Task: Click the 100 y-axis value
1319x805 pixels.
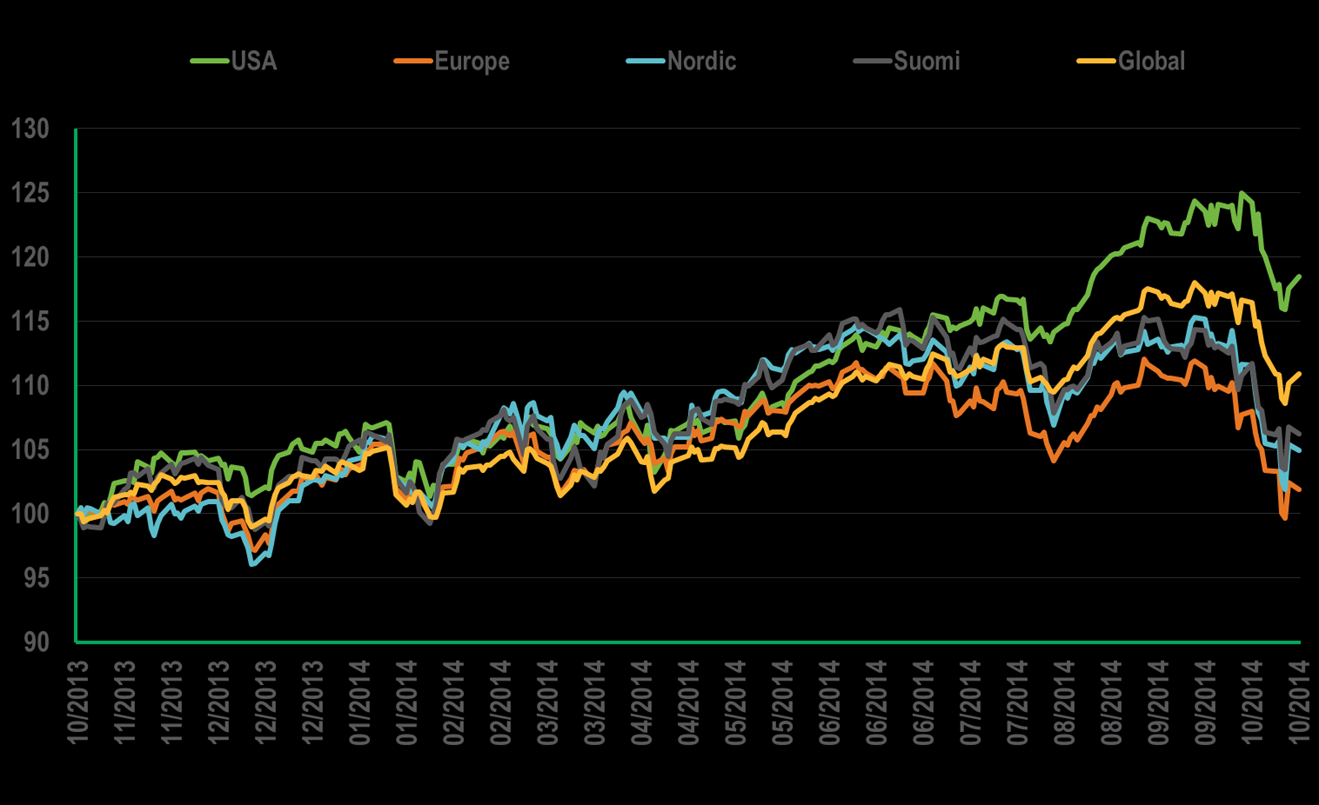Action: pyautogui.click(x=28, y=513)
